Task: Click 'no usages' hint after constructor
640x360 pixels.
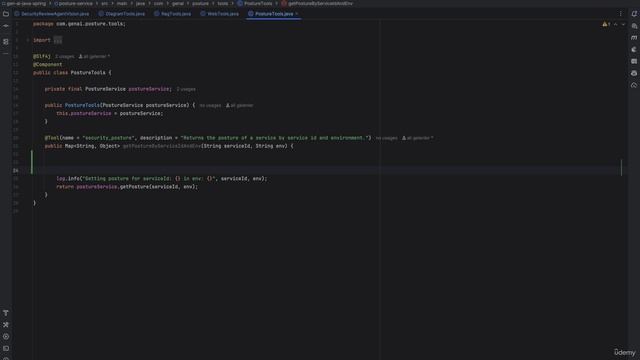Action: click(210, 105)
